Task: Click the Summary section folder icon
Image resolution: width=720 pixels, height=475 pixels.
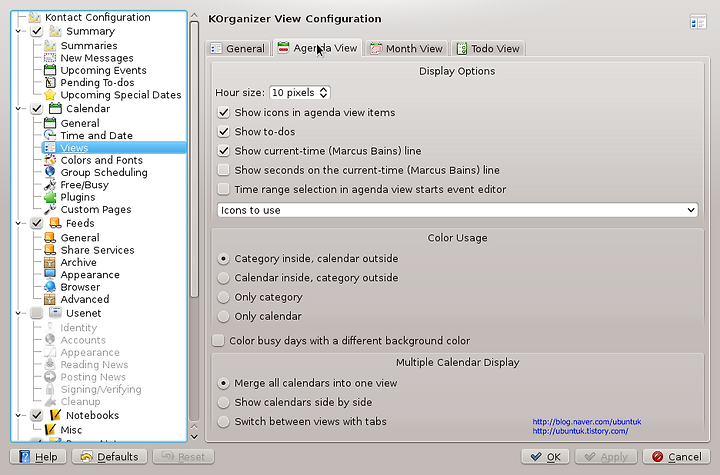Action: [x=55, y=31]
